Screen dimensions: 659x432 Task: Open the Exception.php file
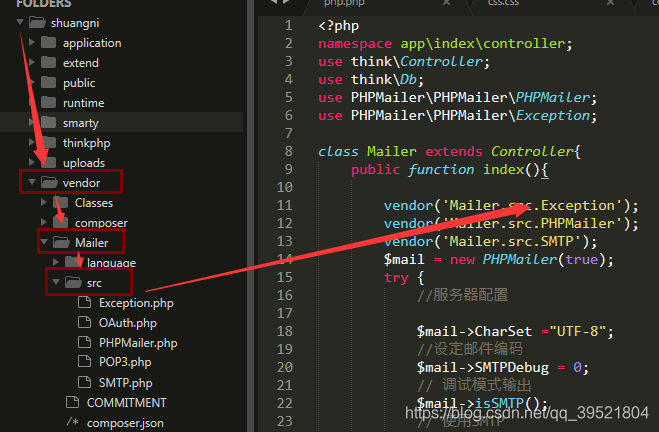pos(136,303)
